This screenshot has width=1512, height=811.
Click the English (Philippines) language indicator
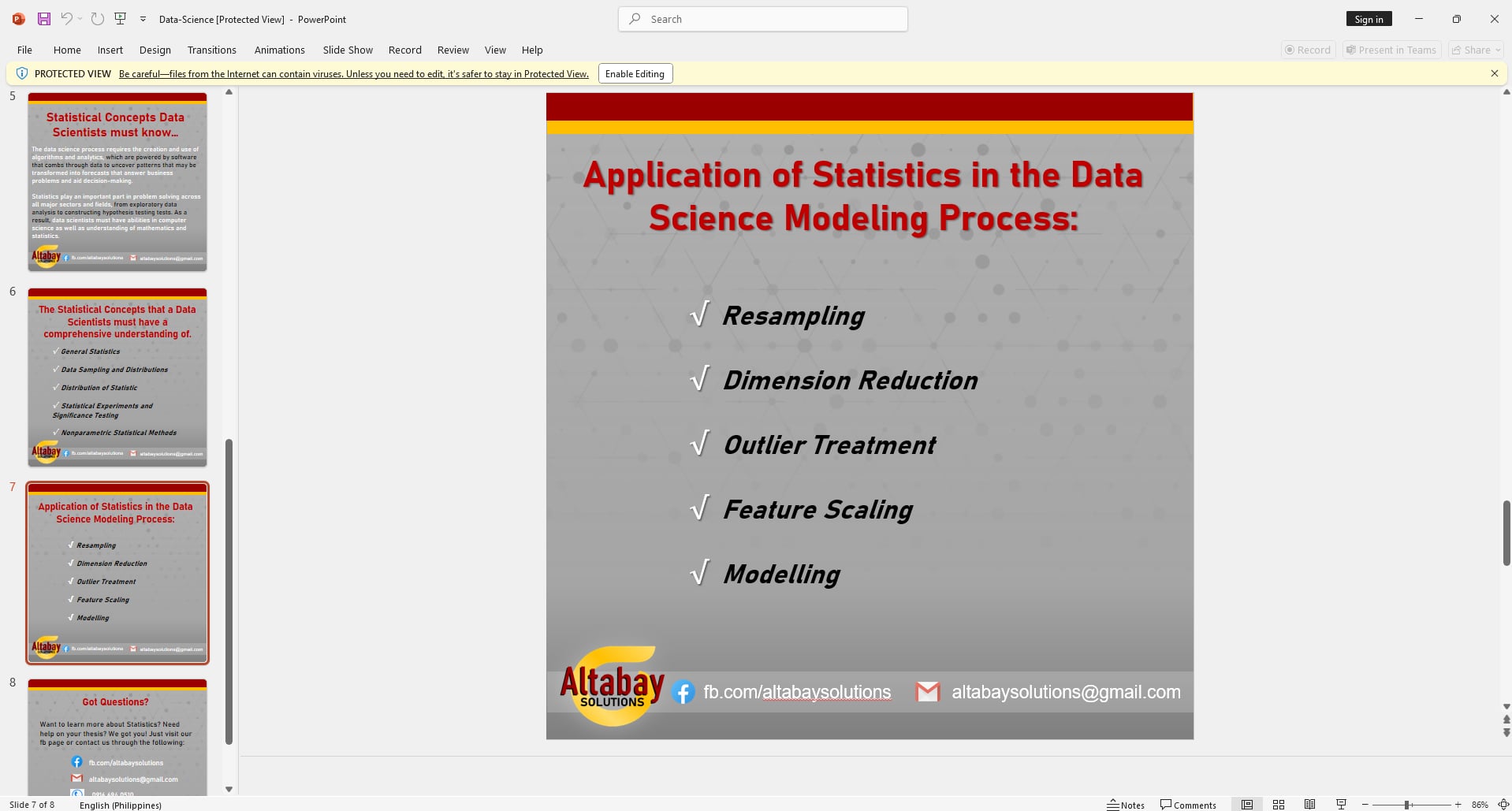[121, 805]
